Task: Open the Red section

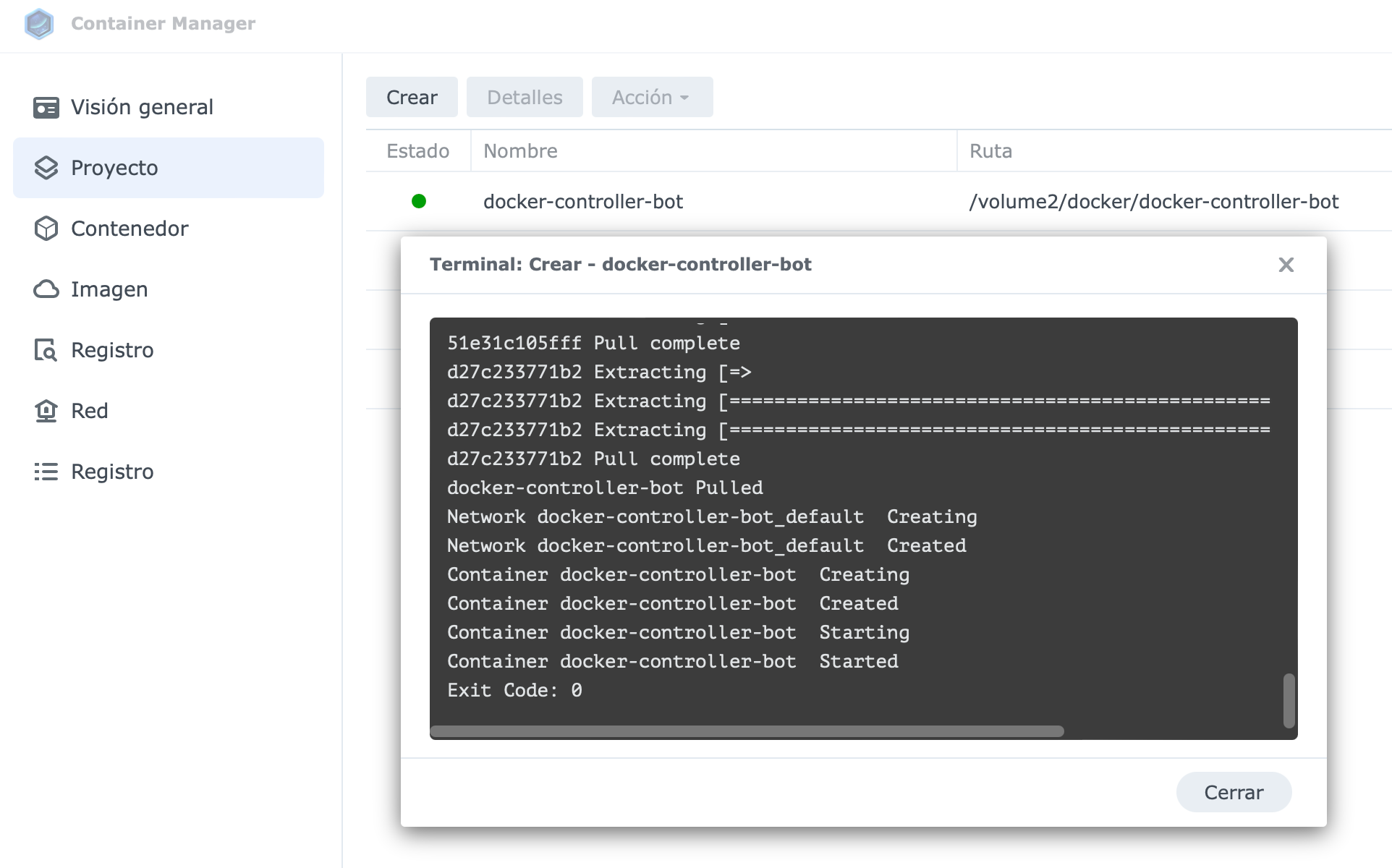Action: [x=169, y=411]
